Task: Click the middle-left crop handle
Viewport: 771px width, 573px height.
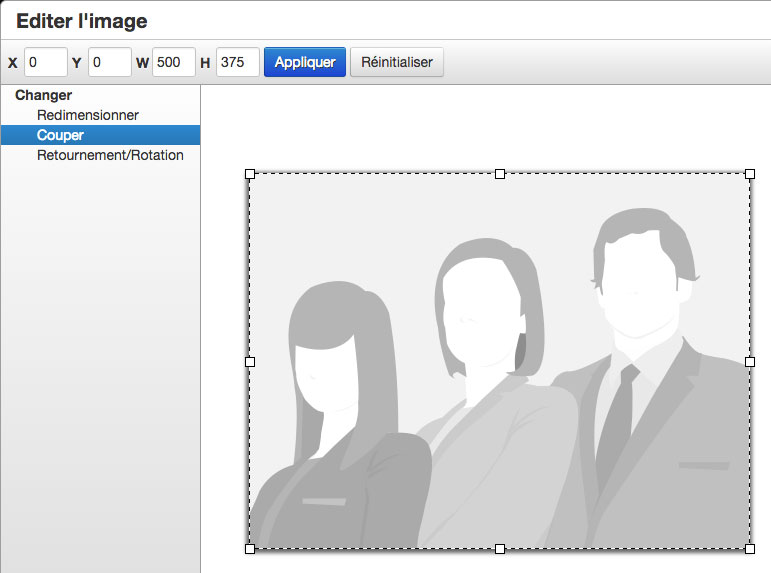Action: (250, 362)
